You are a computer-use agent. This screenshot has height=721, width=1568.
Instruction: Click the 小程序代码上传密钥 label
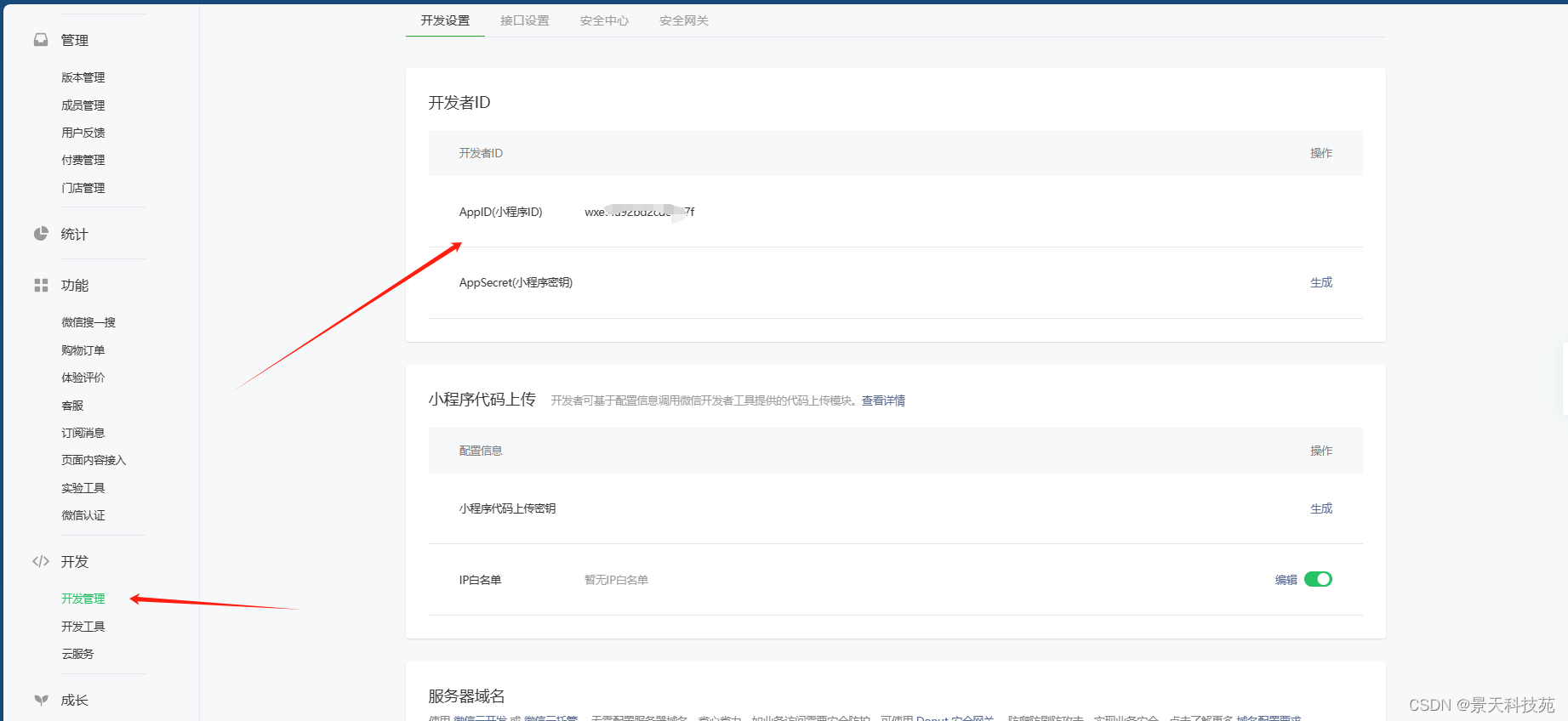[507, 508]
